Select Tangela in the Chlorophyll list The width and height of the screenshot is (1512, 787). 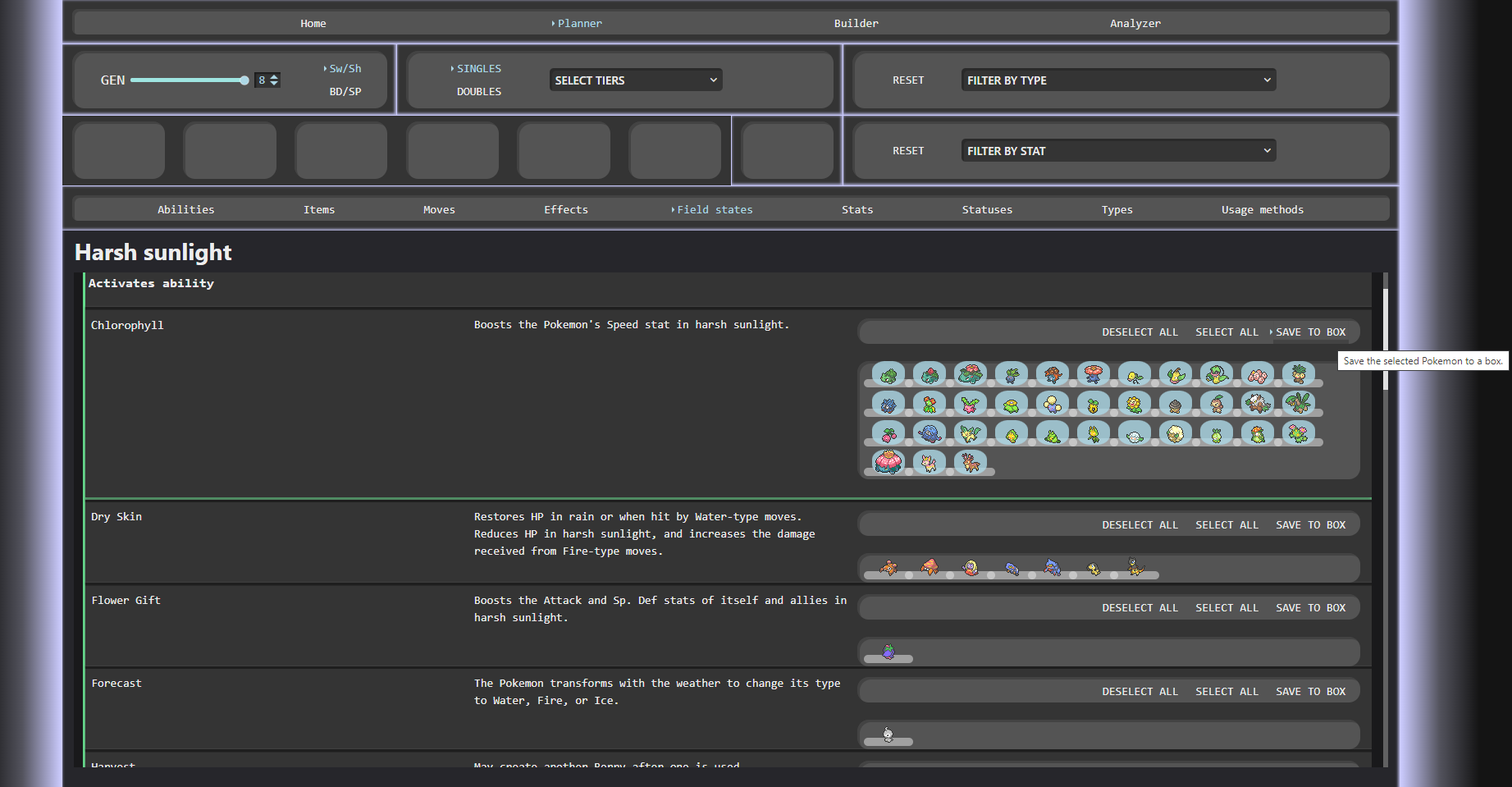pos(888,403)
